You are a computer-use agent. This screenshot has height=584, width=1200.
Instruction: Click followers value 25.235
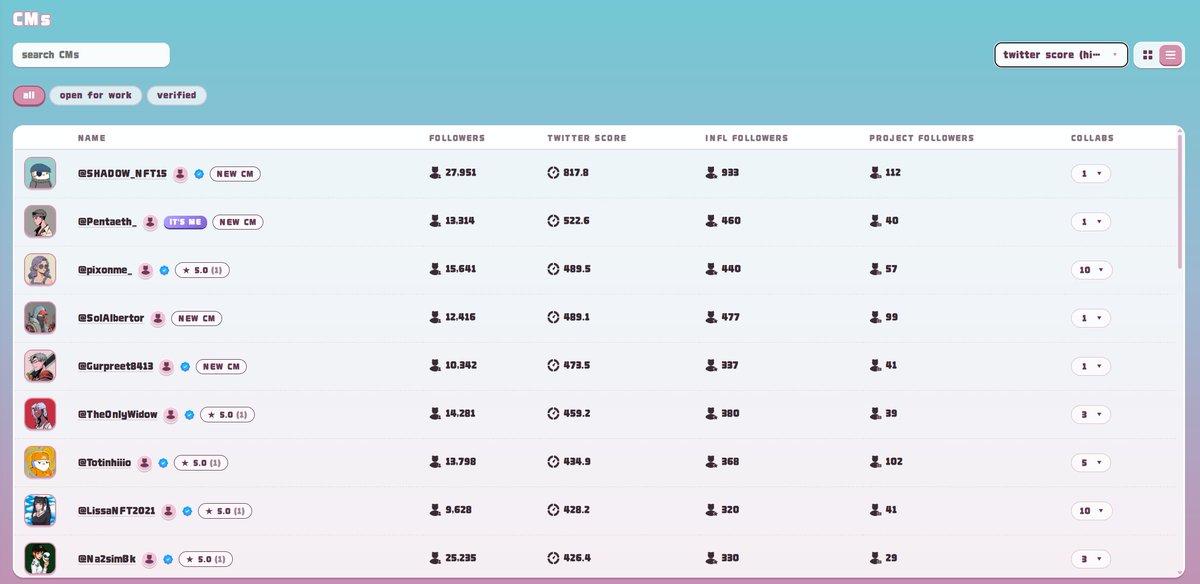click(x=461, y=559)
